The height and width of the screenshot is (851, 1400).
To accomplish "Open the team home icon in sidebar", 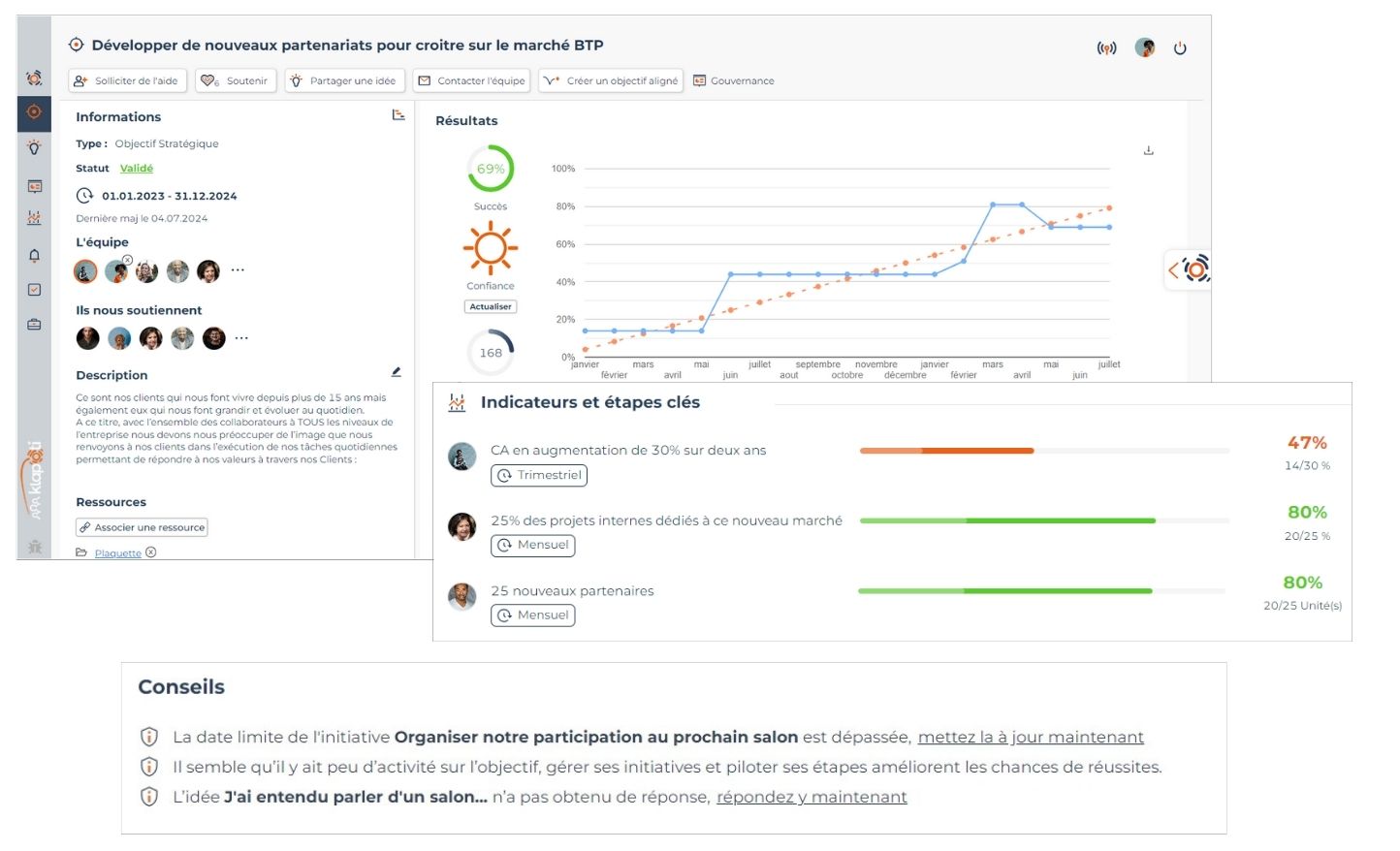I will coord(34,78).
